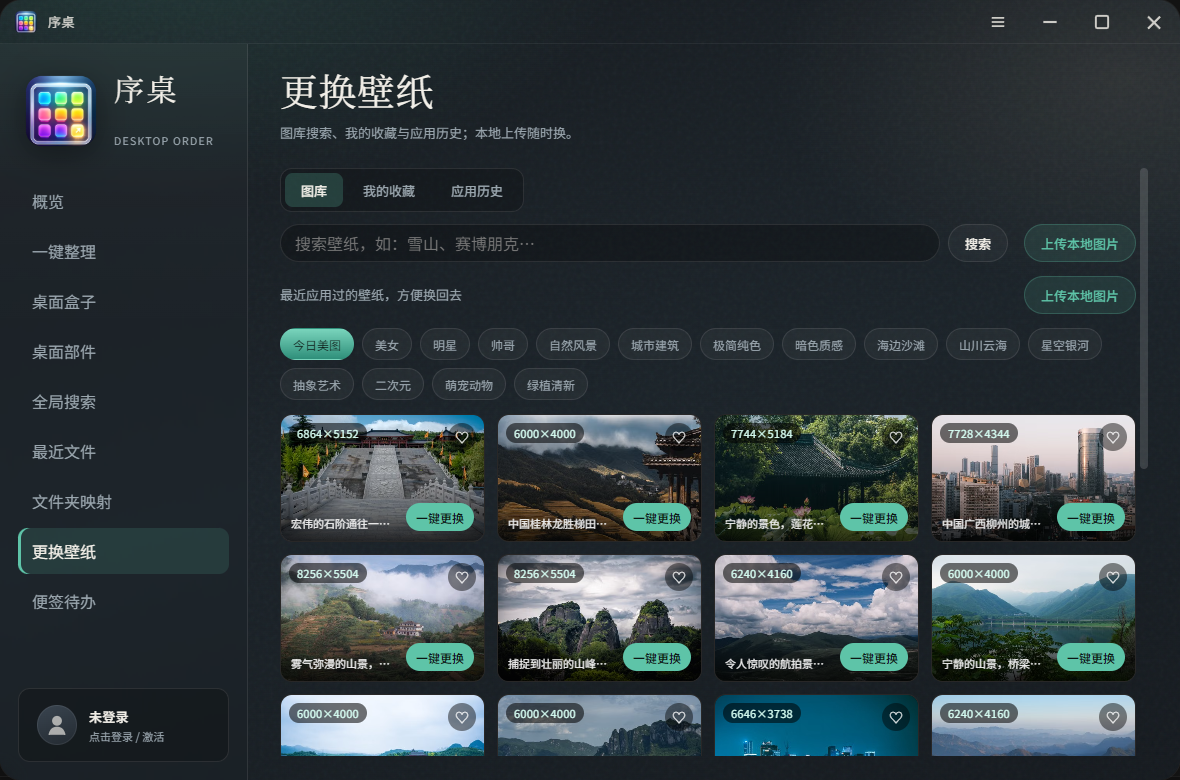This screenshot has width=1180, height=780.
Task: Open 桌面部件 in the sidebar
Action: point(123,352)
